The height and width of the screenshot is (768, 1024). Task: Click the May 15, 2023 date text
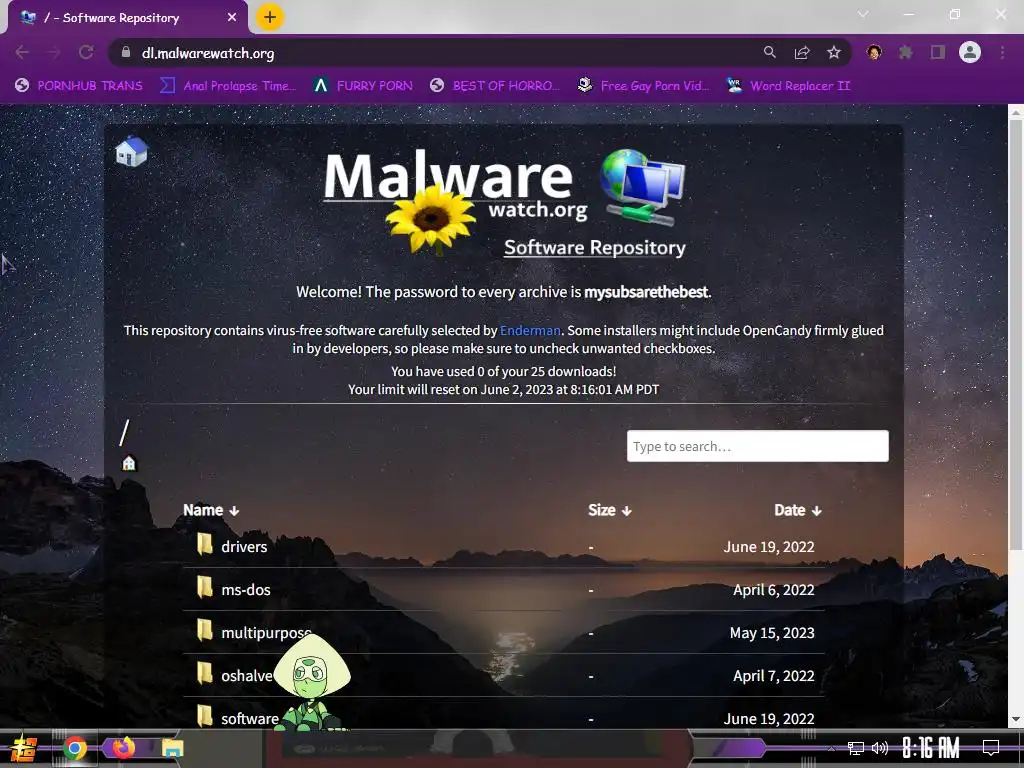(772, 633)
